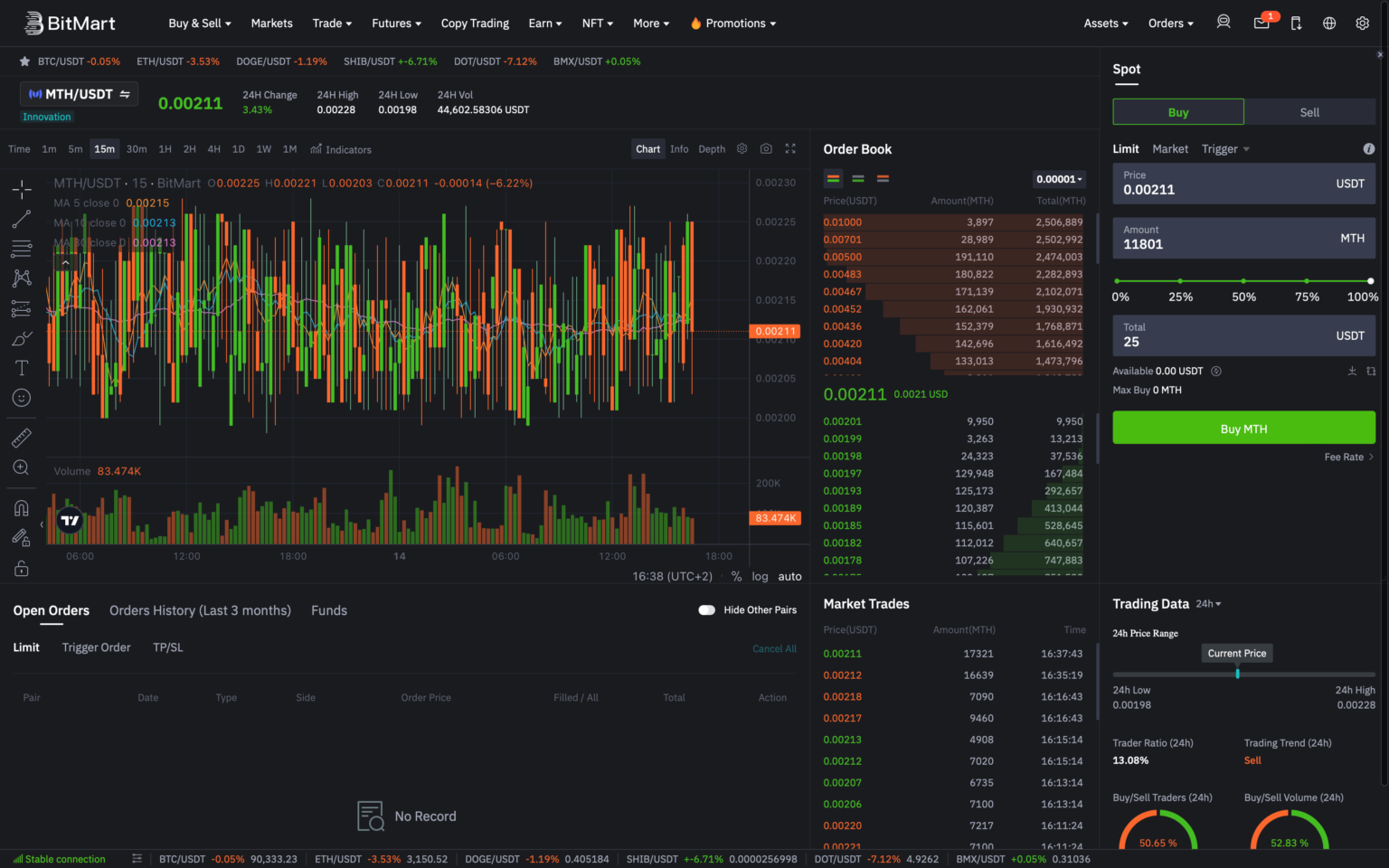Click the favorites star icon

[24, 61]
